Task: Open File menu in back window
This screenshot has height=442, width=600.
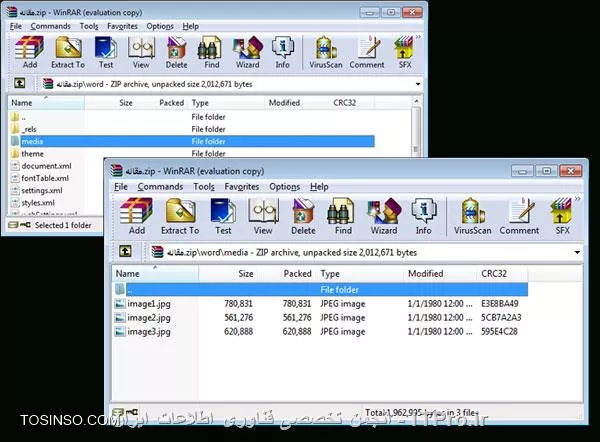Action: (16, 26)
